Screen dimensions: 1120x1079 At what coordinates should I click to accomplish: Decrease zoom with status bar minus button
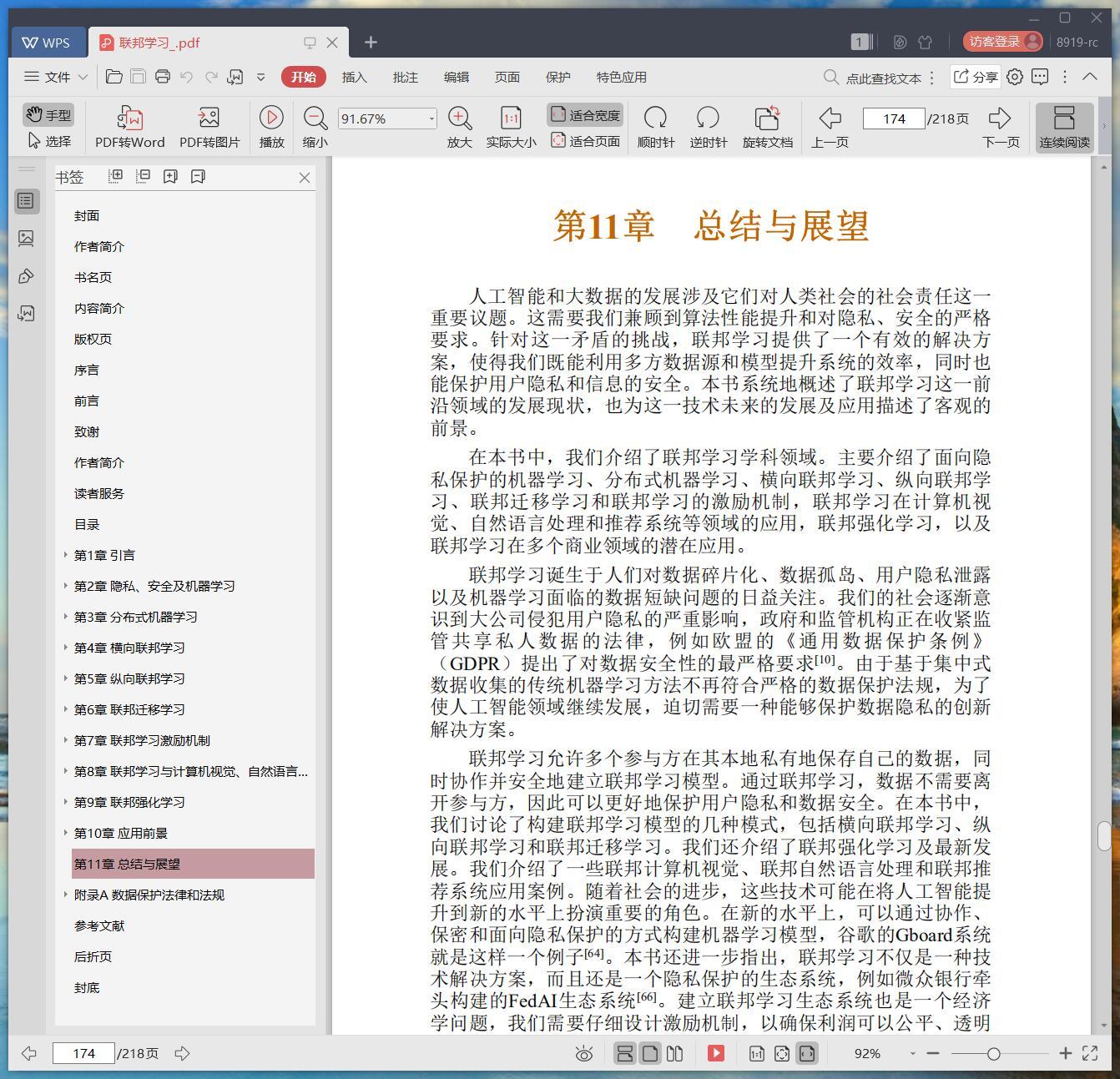pos(933,1054)
